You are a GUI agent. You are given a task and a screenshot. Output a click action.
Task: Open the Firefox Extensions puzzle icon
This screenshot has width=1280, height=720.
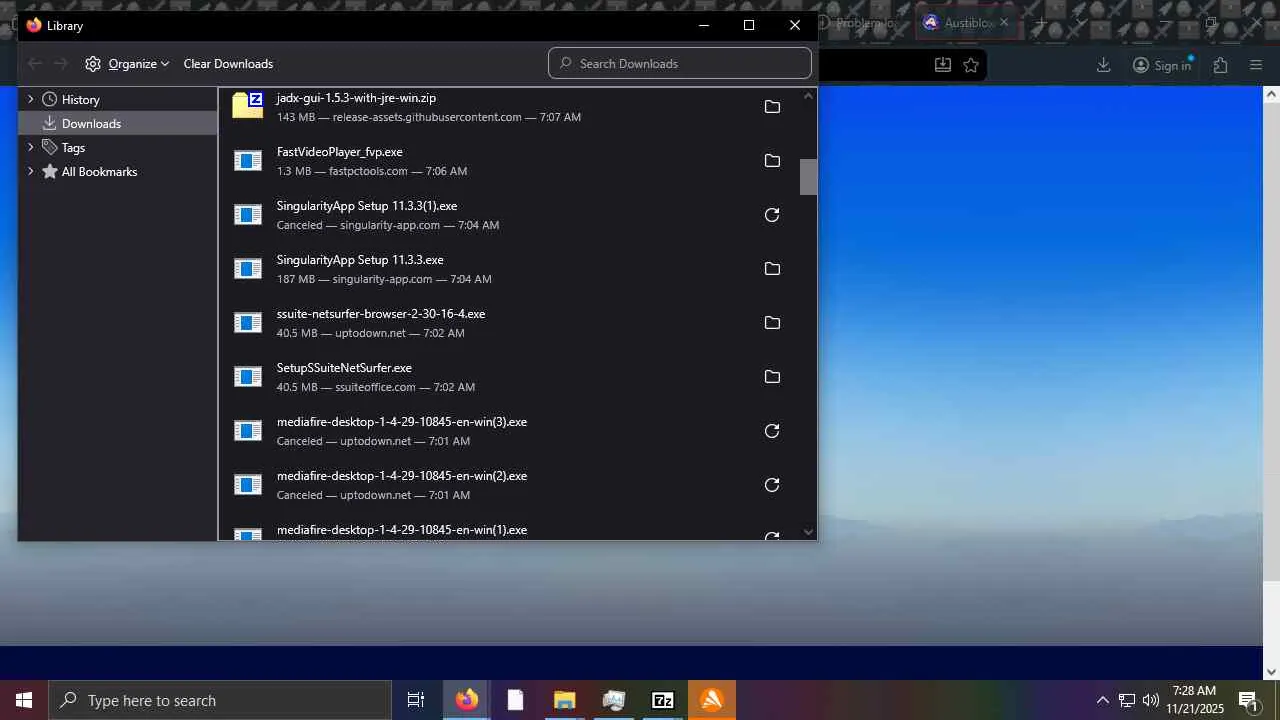click(1220, 65)
